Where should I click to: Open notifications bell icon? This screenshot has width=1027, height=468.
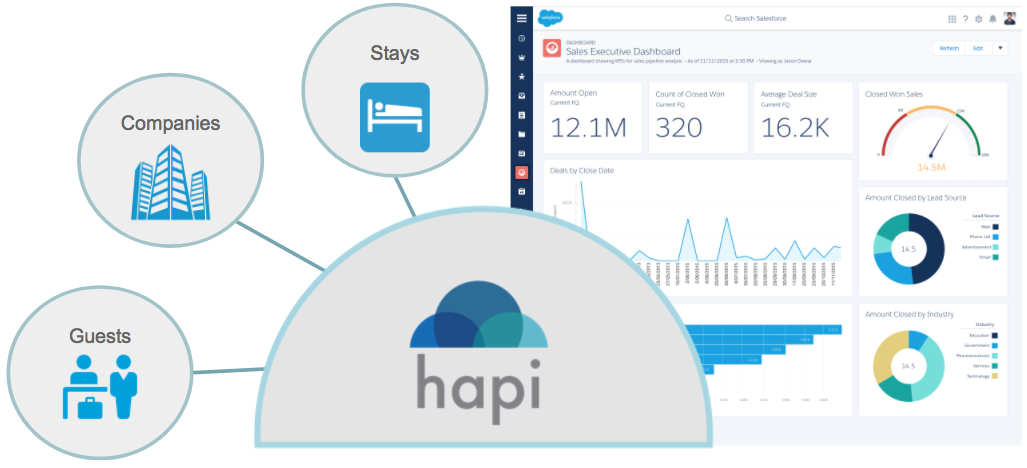(x=993, y=19)
